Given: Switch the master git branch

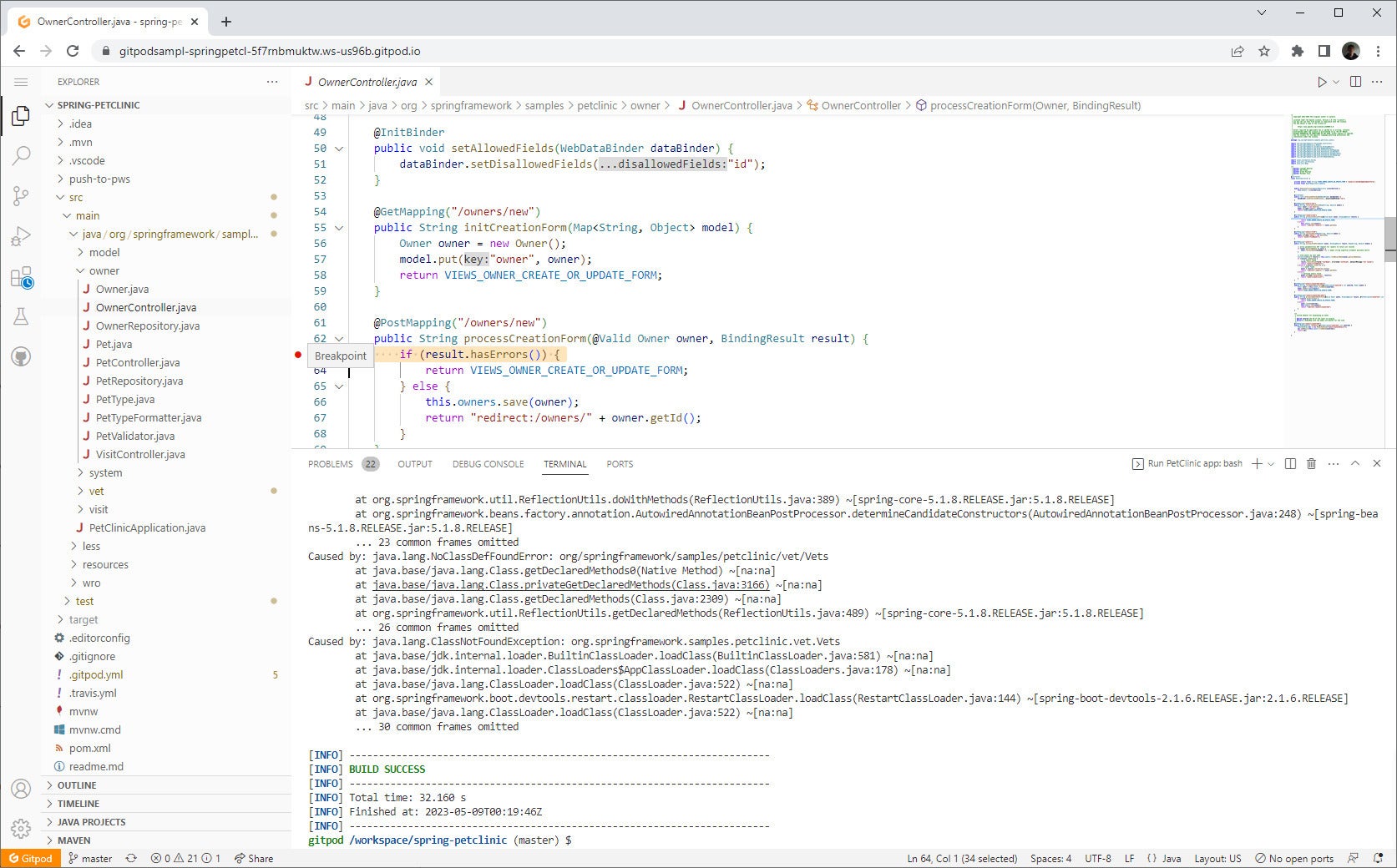Looking at the screenshot, I should point(90,858).
